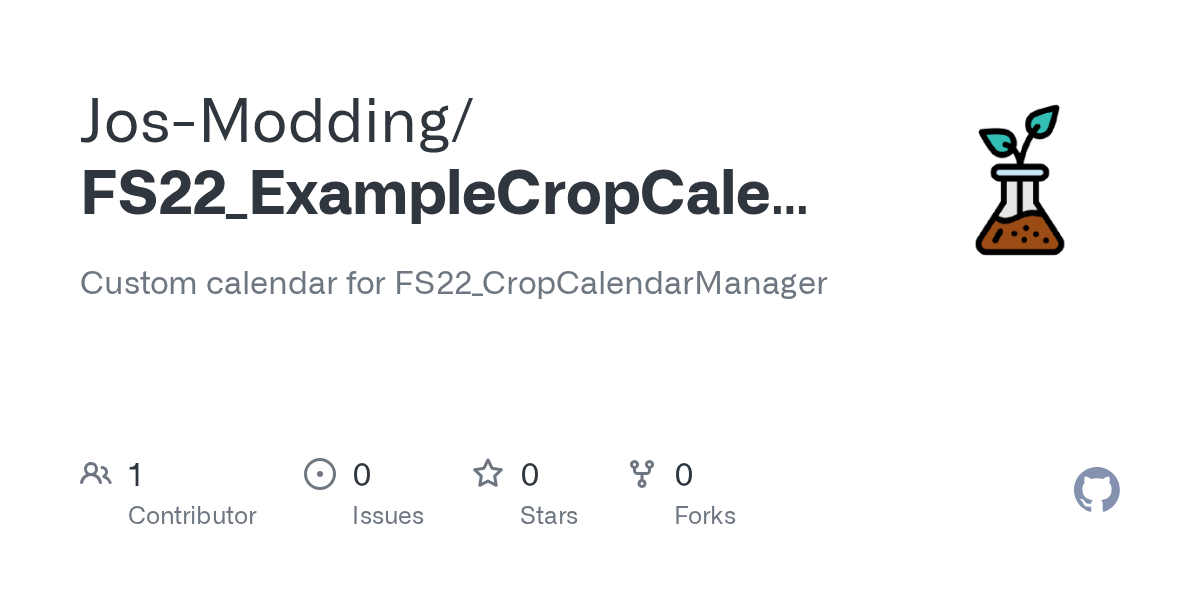Screen dimensions: 1200x600
Task: Open the Jos-Modding owner name
Action: pyautogui.click(x=277, y=122)
